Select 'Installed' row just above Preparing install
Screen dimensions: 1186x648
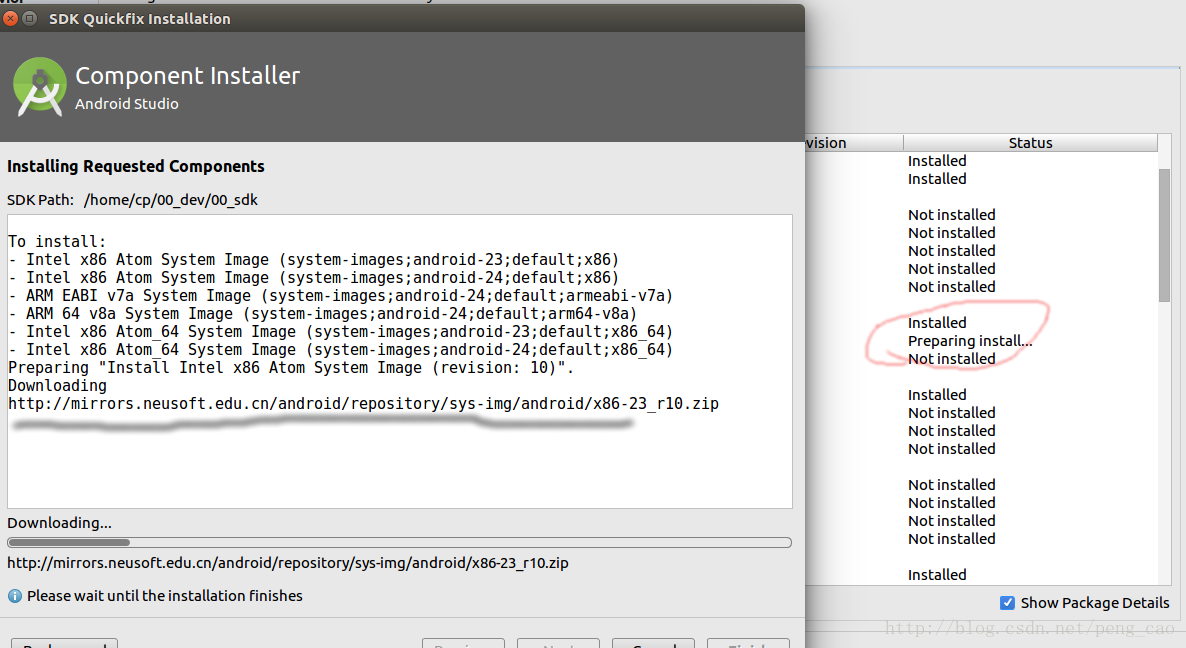(x=937, y=323)
